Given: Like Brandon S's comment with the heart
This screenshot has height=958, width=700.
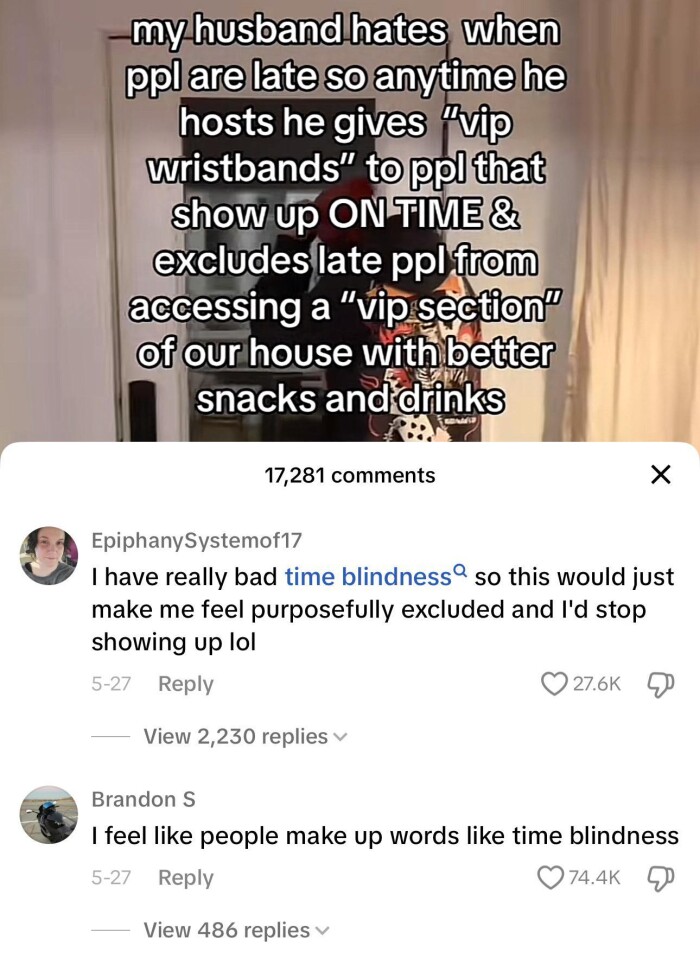Looking at the screenshot, I should (550, 877).
